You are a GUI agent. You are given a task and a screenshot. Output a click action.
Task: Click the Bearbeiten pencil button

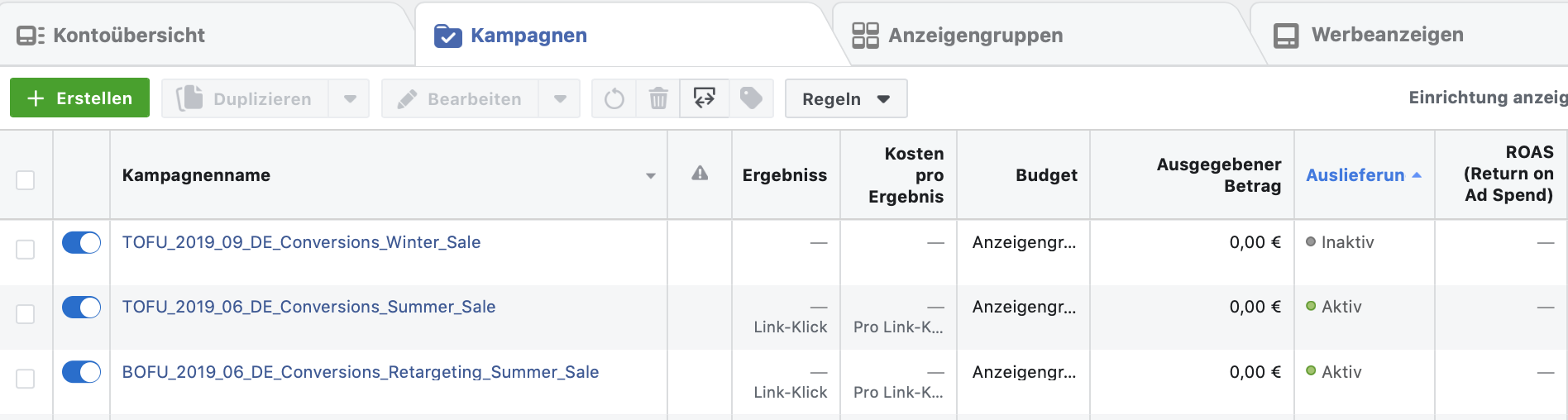click(x=460, y=98)
